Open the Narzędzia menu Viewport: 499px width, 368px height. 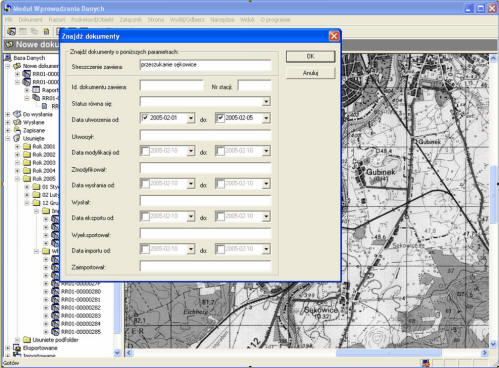pyautogui.click(x=222, y=20)
